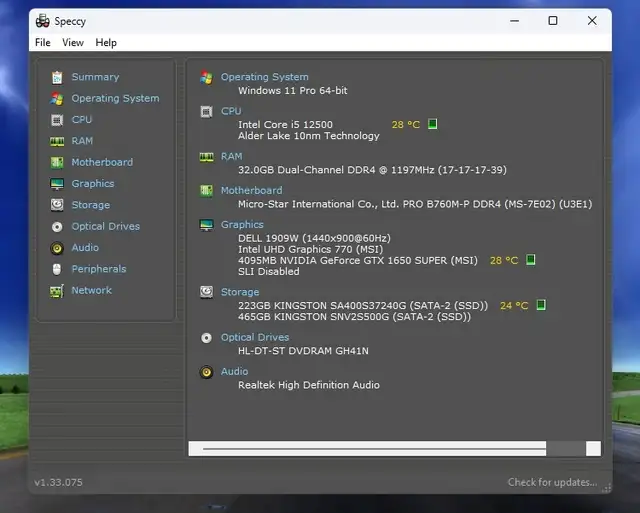Click the Audio heading link in summary
This screenshot has height=513, width=640.
tap(234, 371)
